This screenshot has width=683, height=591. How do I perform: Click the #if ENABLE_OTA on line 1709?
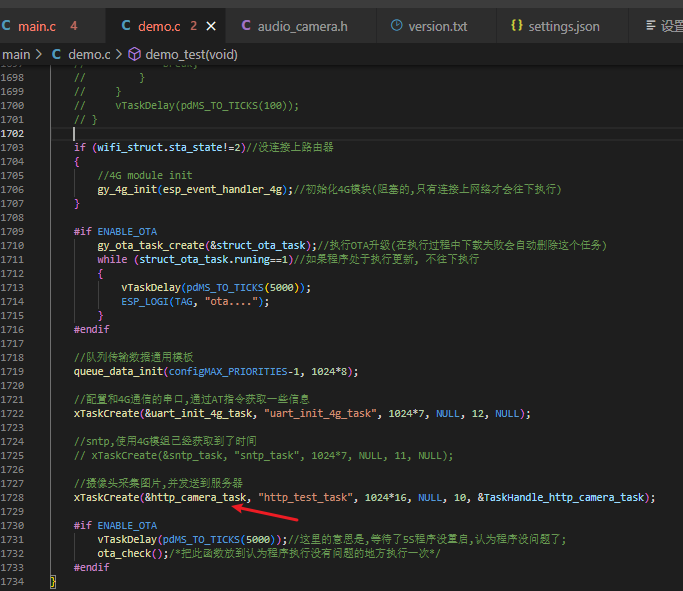(115, 231)
